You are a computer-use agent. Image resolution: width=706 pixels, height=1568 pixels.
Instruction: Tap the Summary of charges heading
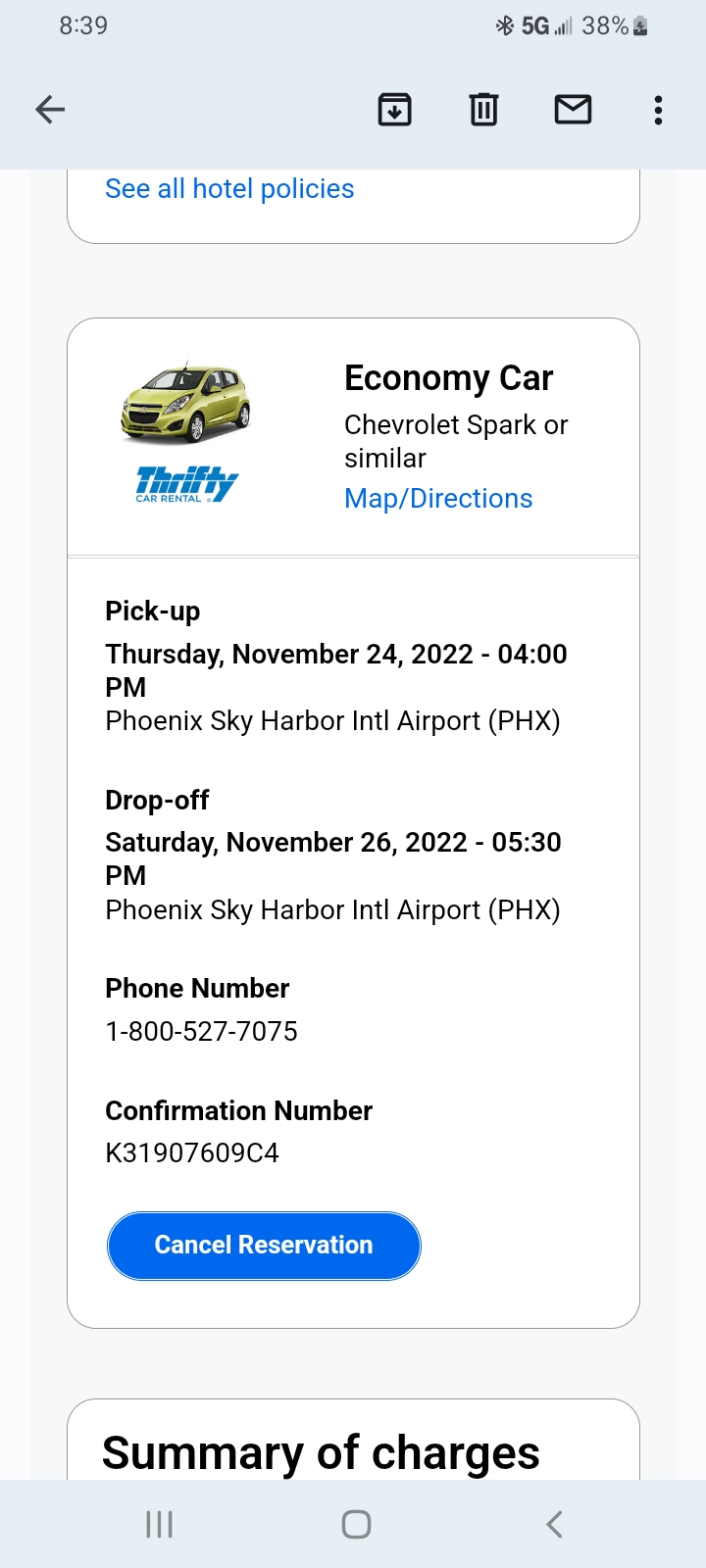[321, 1452]
